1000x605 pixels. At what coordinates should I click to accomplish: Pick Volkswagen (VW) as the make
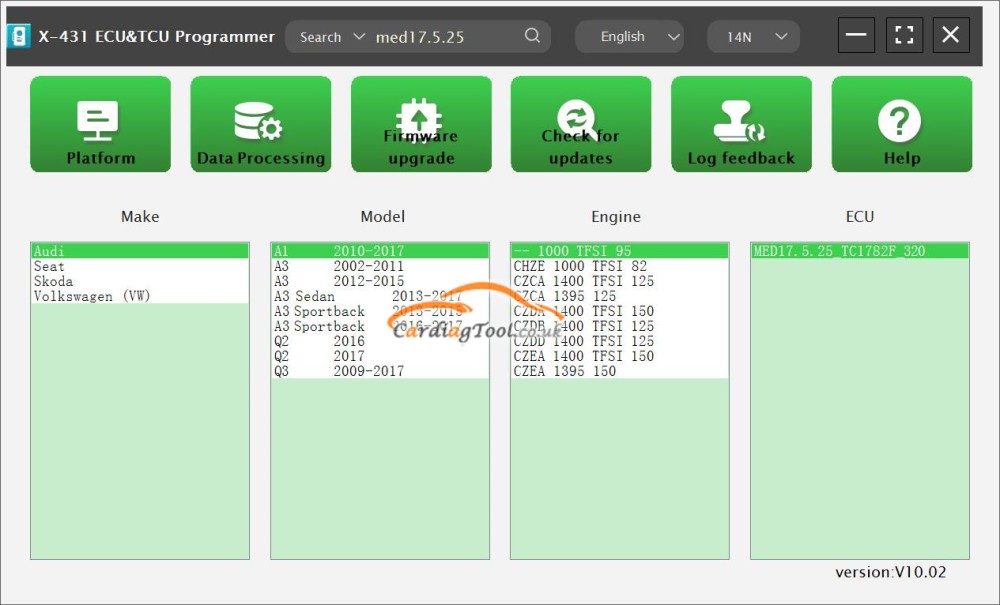[140, 296]
